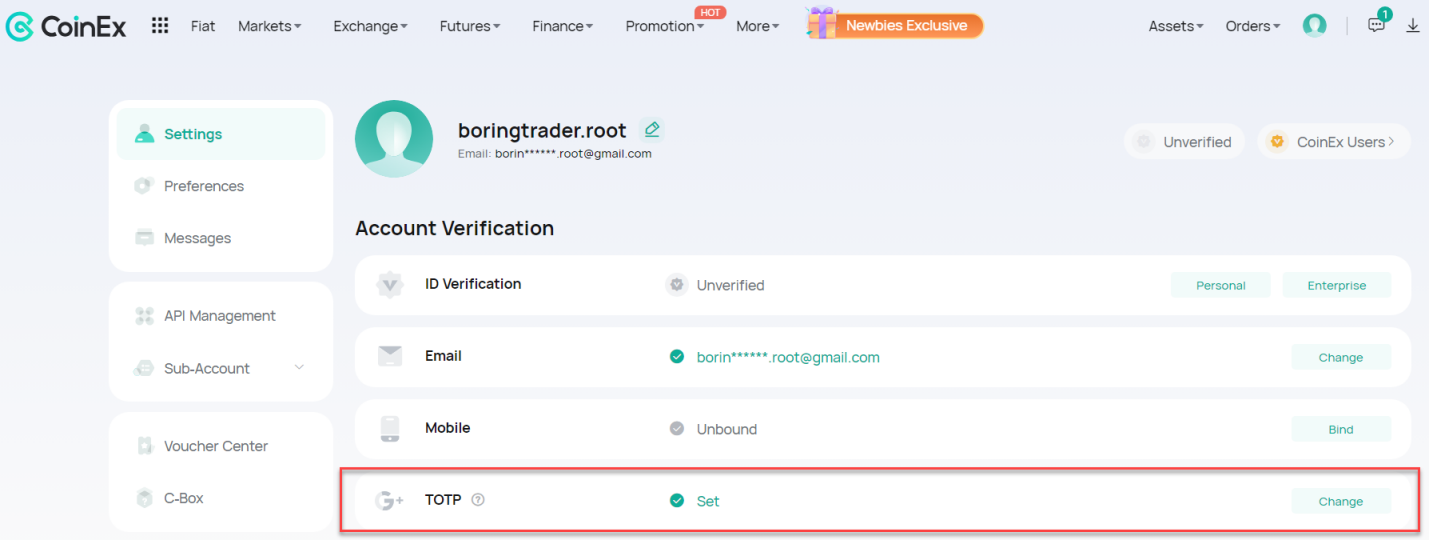Click the download app icon
Screen dimensions: 1429x540
(1413, 26)
